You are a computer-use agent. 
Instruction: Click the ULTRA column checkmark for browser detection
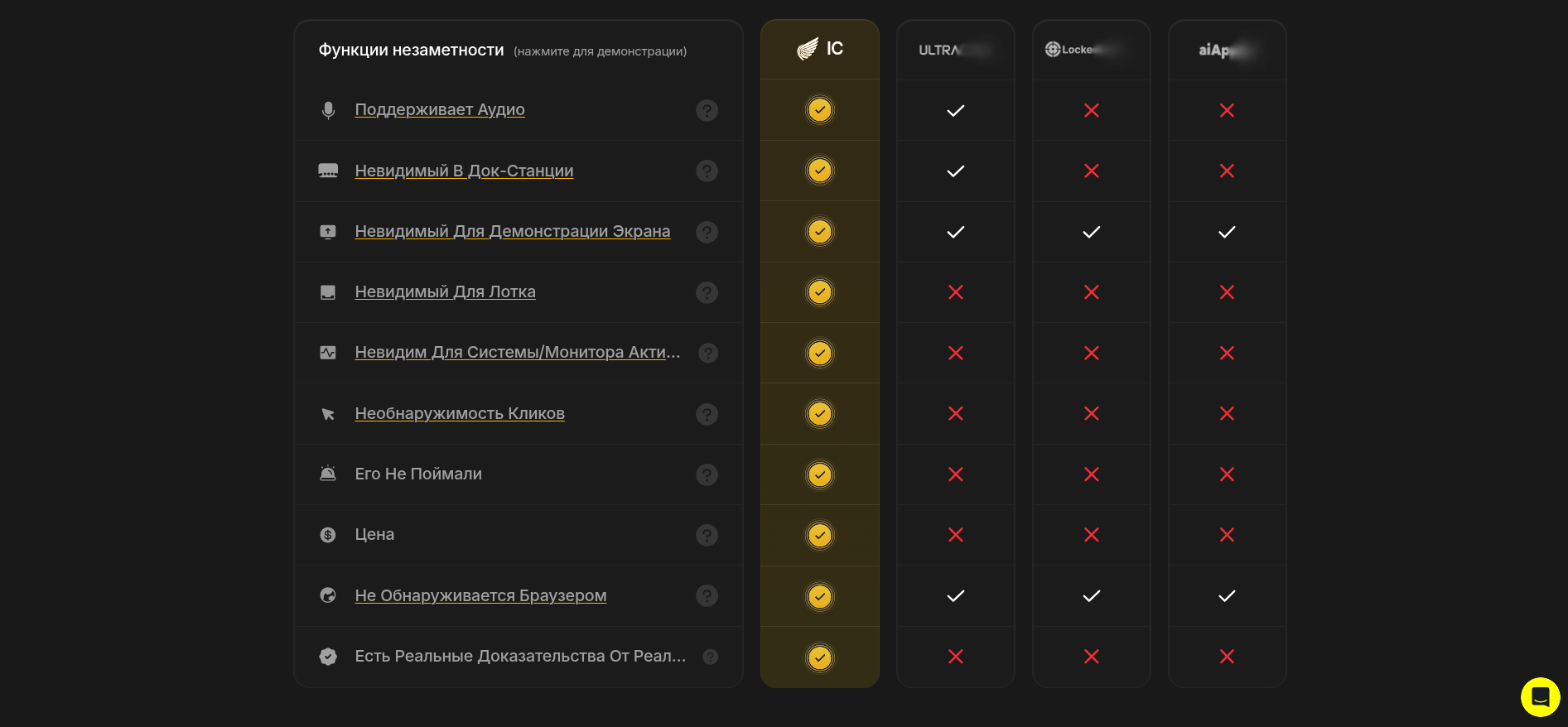click(x=955, y=596)
